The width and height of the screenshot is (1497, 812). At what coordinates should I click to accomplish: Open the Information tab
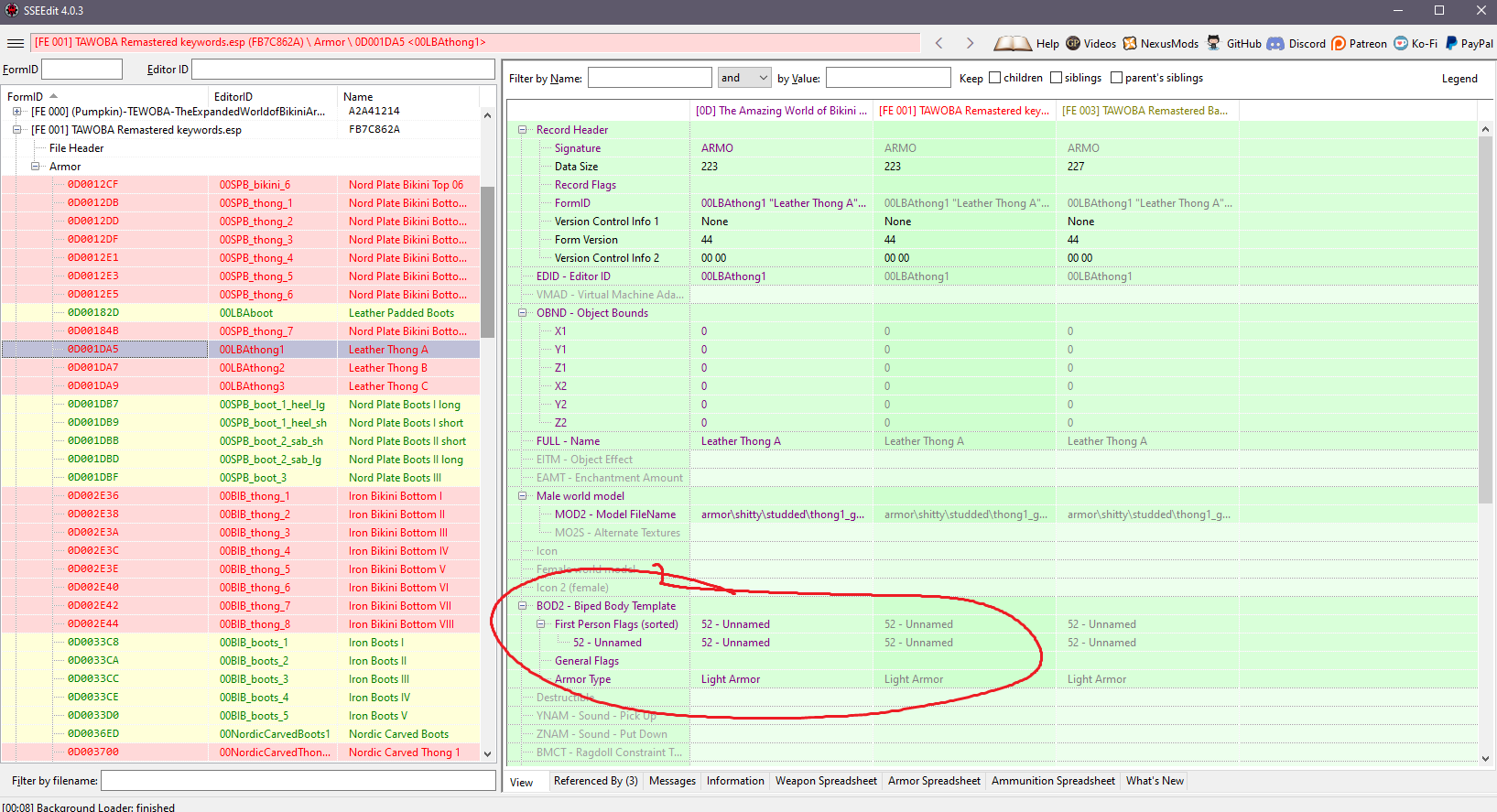click(x=735, y=781)
